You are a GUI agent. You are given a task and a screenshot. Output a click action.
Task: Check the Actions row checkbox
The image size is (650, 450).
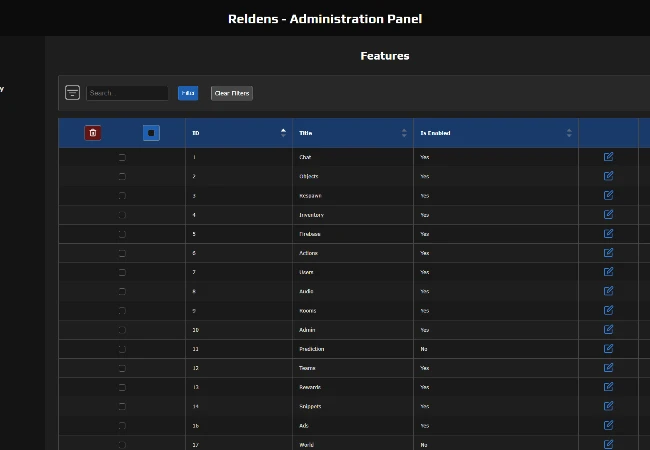coord(122,253)
